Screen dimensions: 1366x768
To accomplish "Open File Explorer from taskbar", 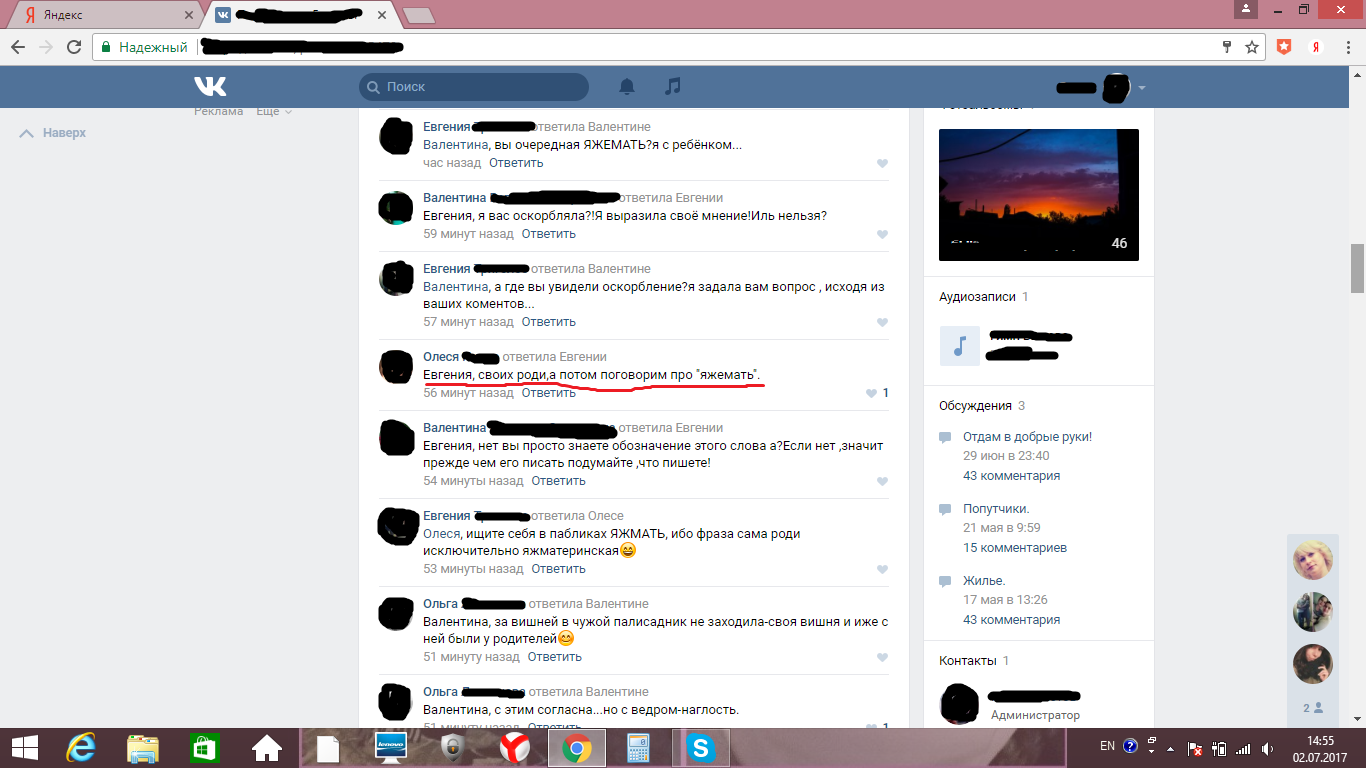I will tap(142, 747).
